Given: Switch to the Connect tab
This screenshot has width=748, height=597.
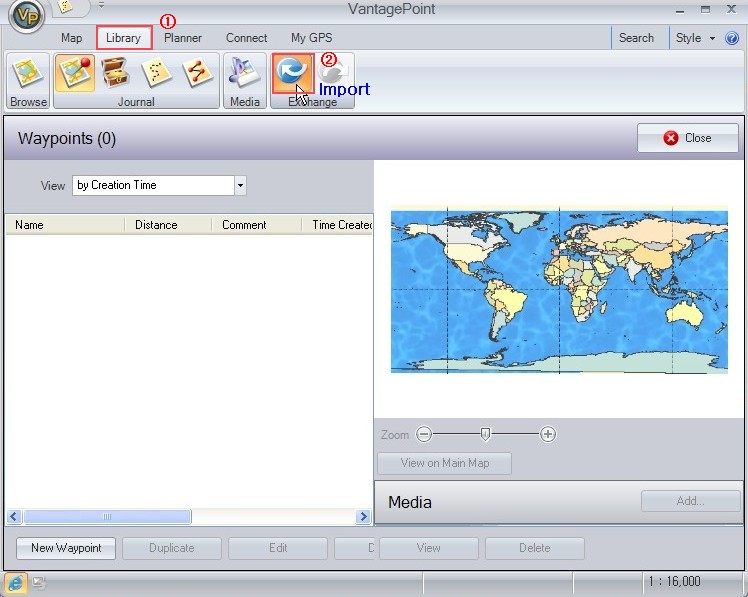Looking at the screenshot, I should 246,38.
